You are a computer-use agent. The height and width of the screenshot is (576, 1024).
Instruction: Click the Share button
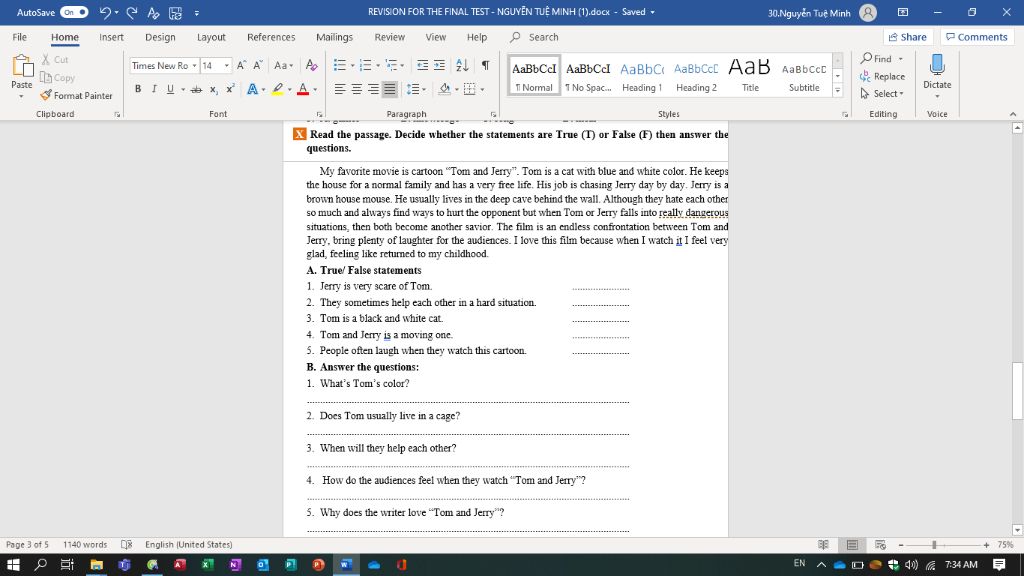[907, 37]
